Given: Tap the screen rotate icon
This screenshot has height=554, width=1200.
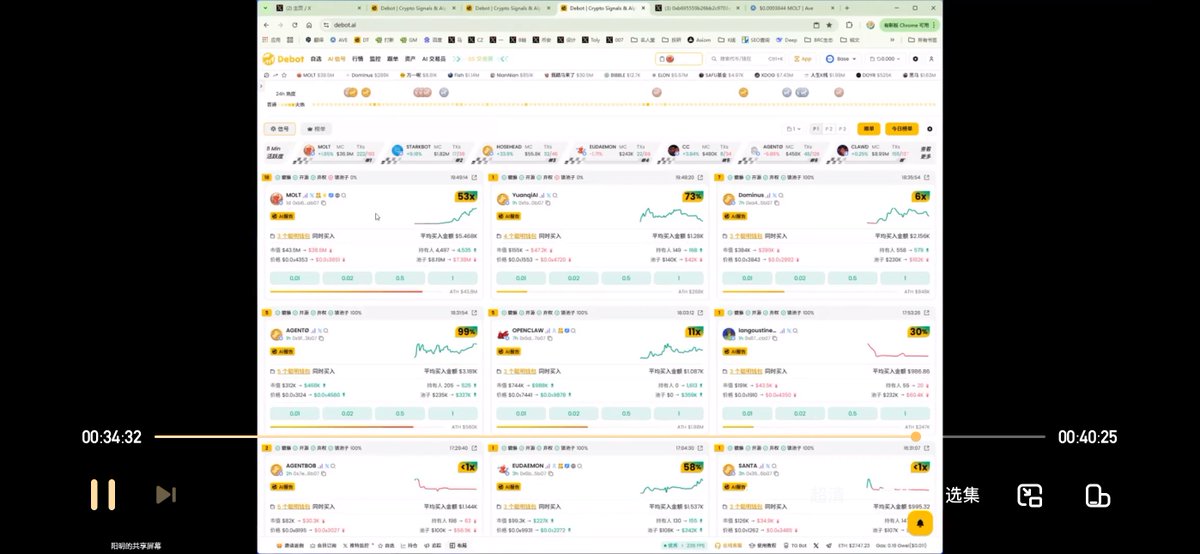Looking at the screenshot, I should pos(1098,495).
